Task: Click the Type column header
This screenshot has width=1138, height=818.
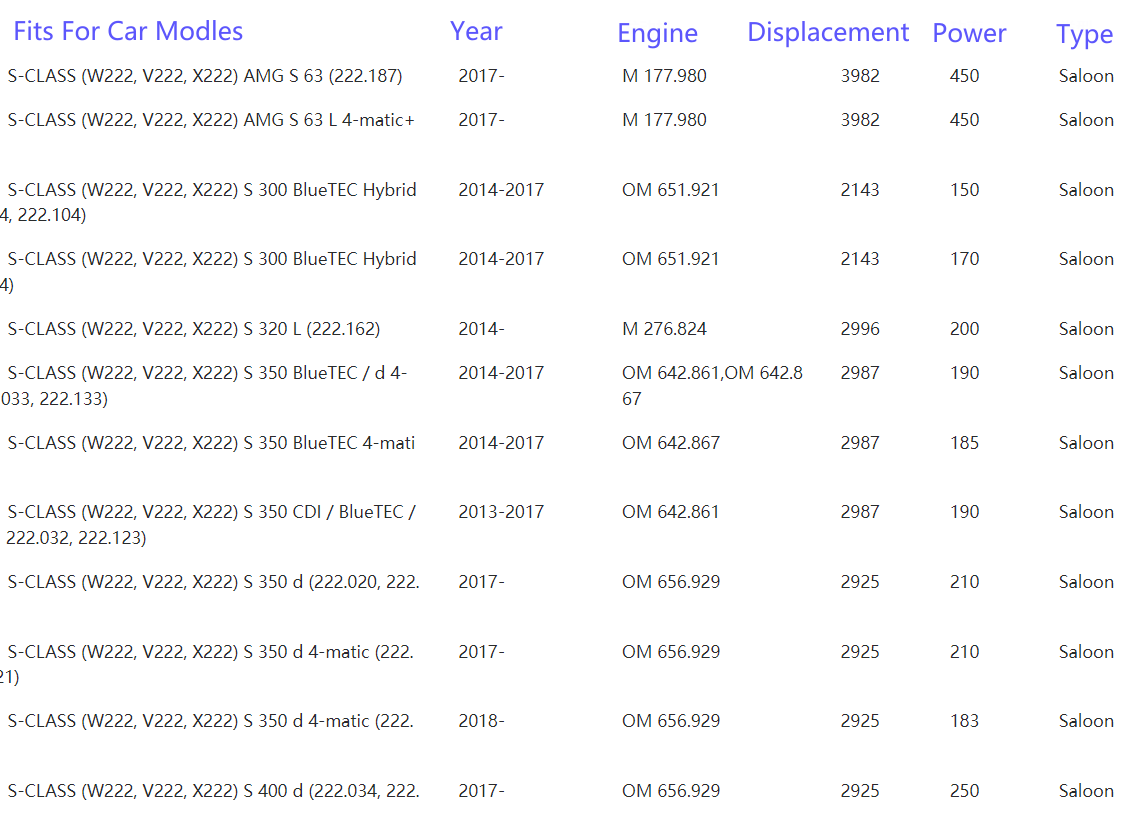Action: pos(1084,34)
